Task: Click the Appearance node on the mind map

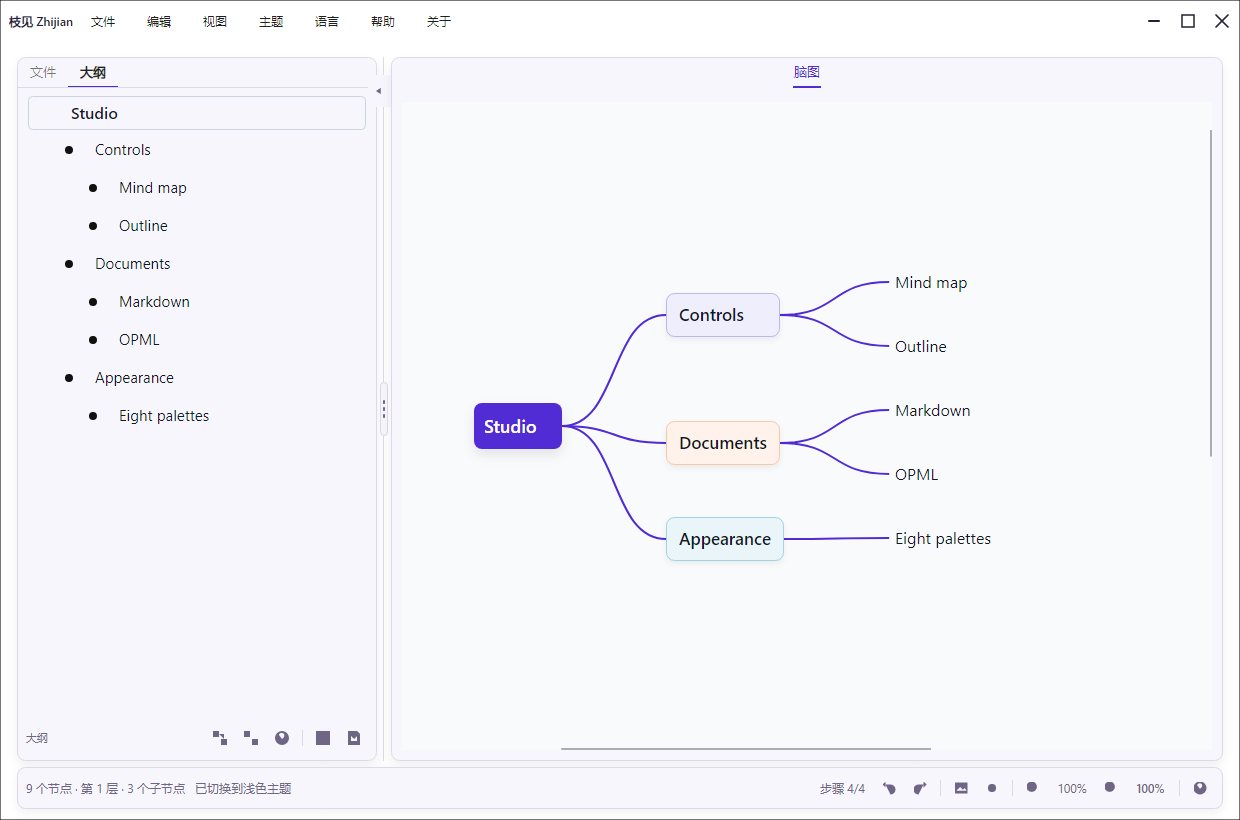Action: 725,539
